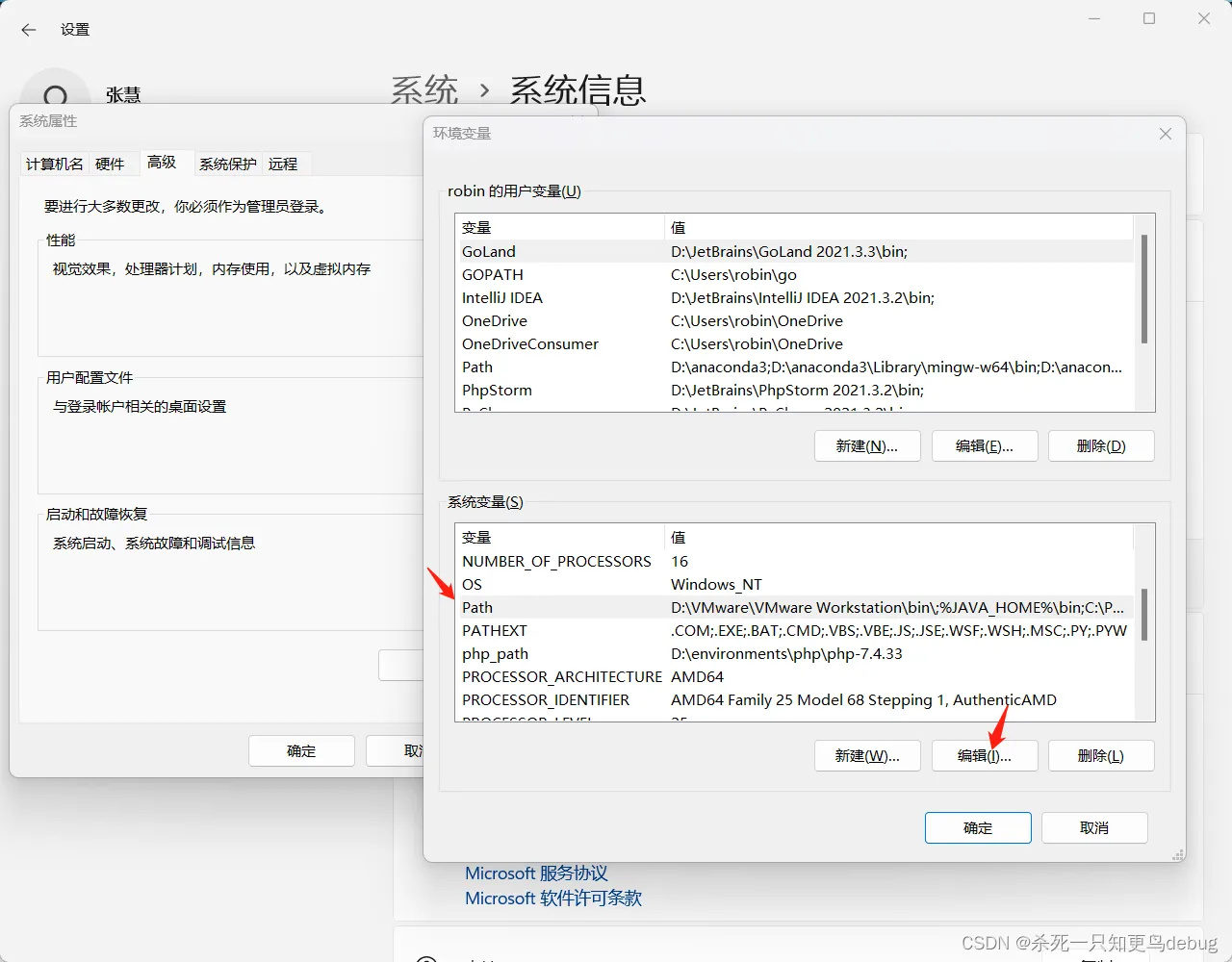The height and width of the screenshot is (962, 1232).
Task: Select IntelliJ IDEA user variable row
Action: click(x=795, y=297)
